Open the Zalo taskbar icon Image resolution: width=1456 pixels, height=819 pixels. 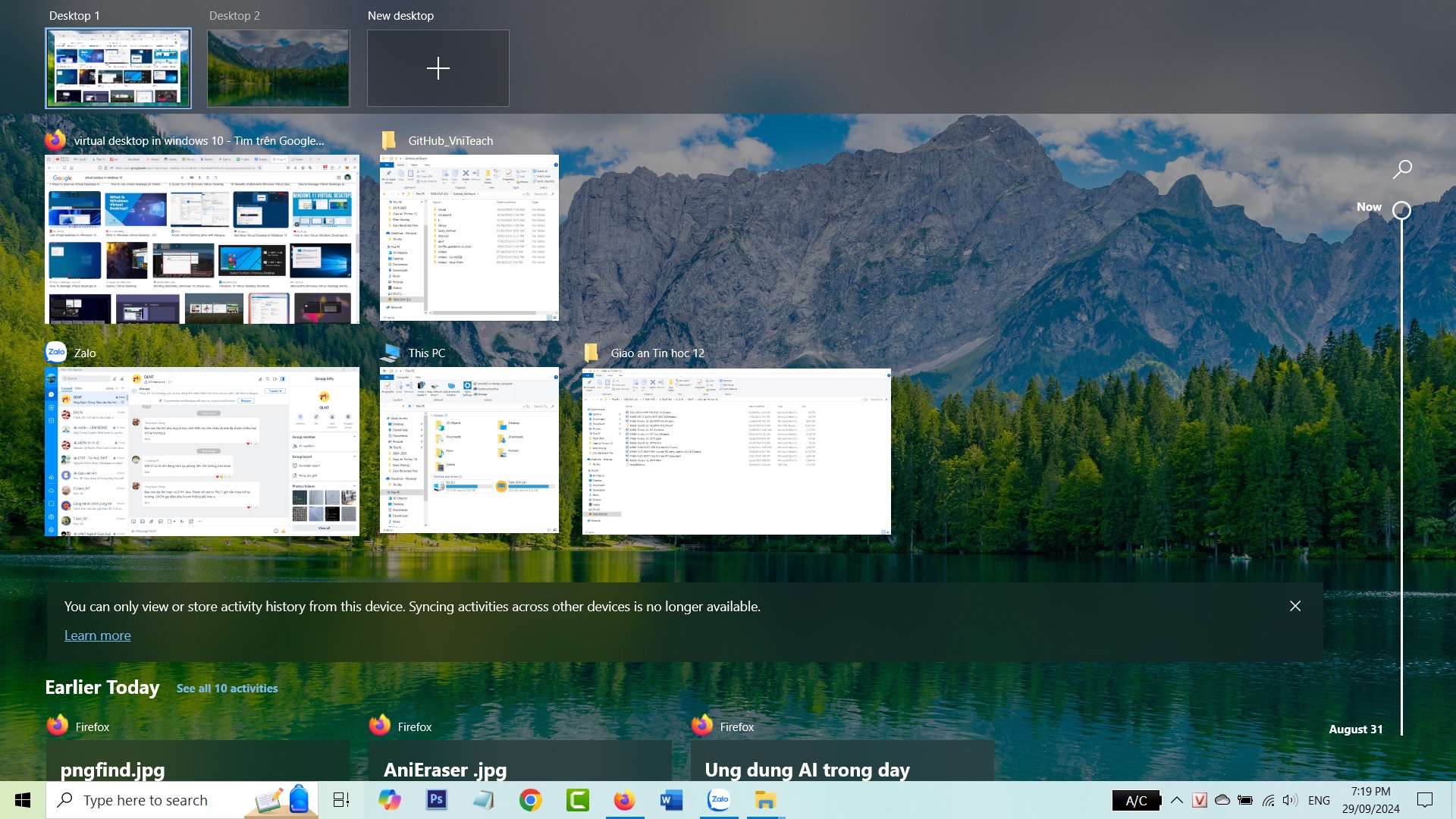[x=719, y=800]
